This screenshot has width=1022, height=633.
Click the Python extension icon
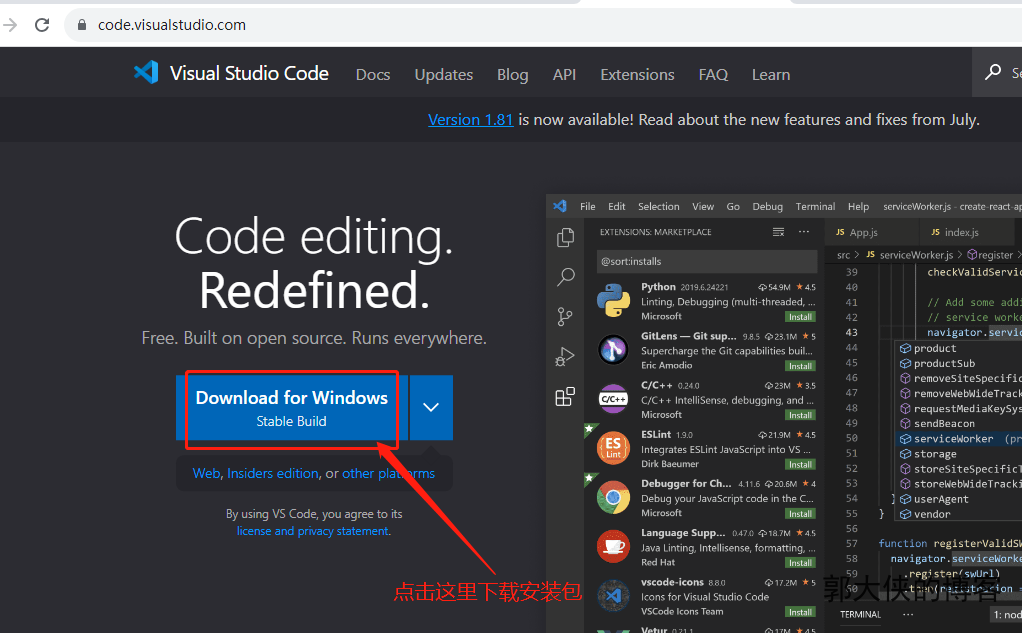click(x=613, y=301)
